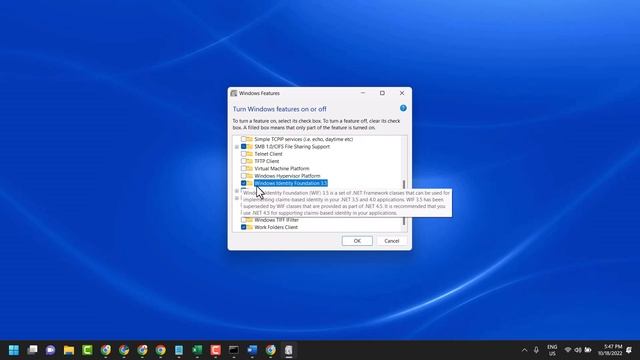The height and width of the screenshot is (360, 640).
Task: Select the Telnet Client label
Action: (x=268, y=154)
